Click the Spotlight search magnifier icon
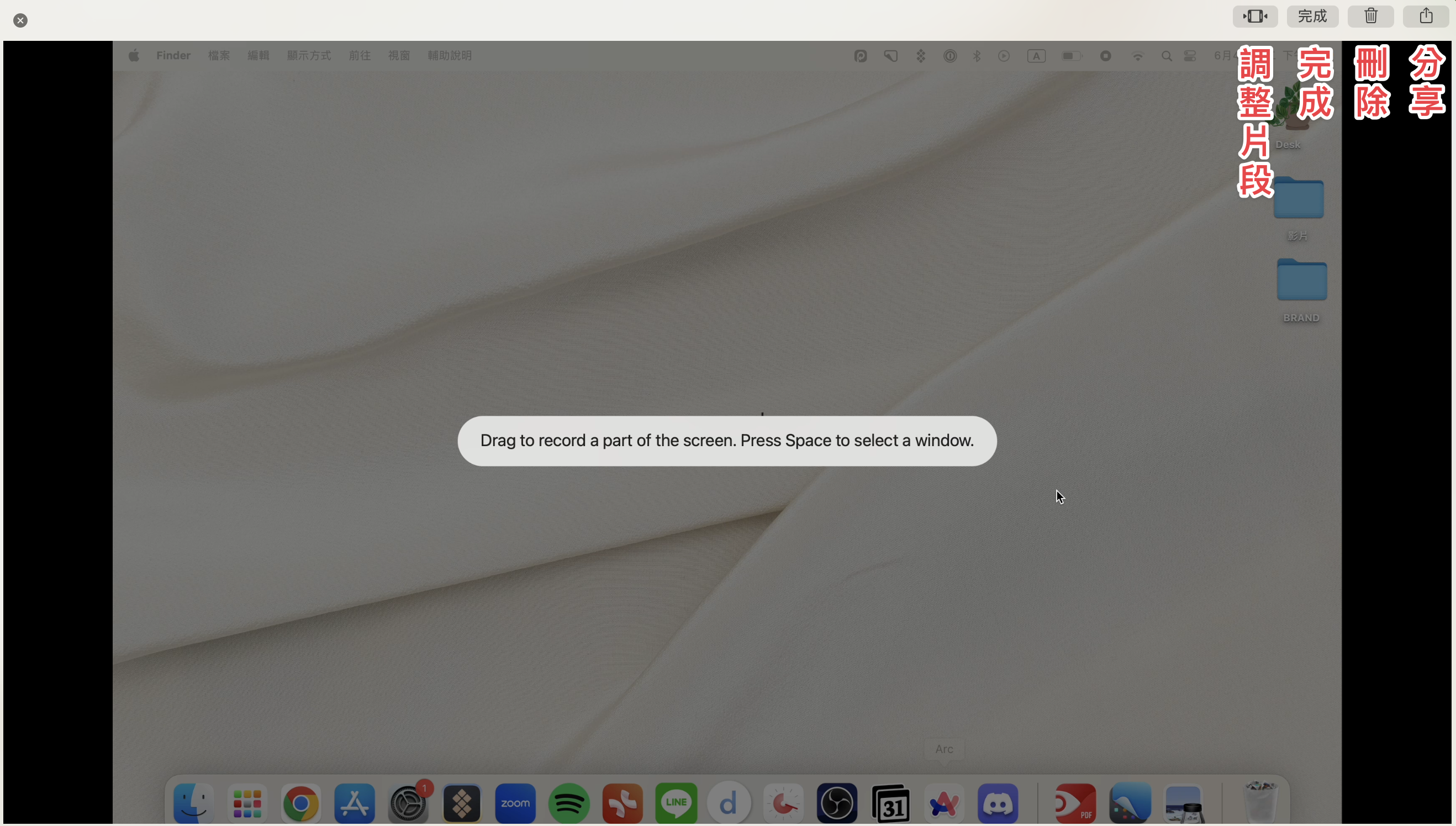 pos(1166,56)
